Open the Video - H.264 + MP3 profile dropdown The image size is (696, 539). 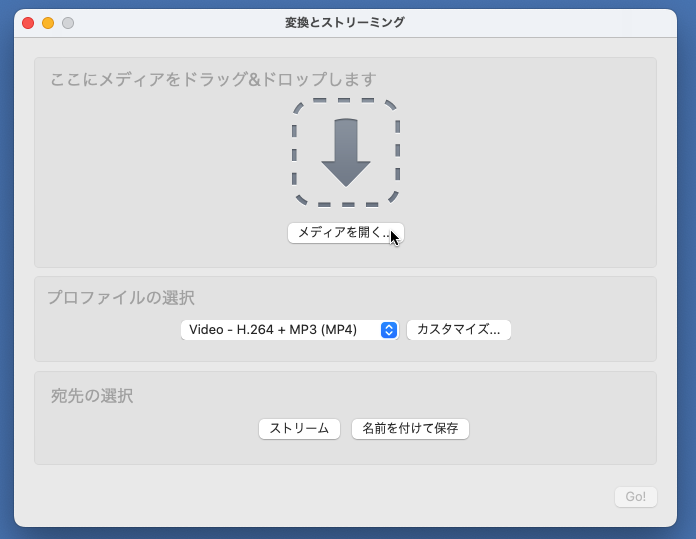(290, 330)
